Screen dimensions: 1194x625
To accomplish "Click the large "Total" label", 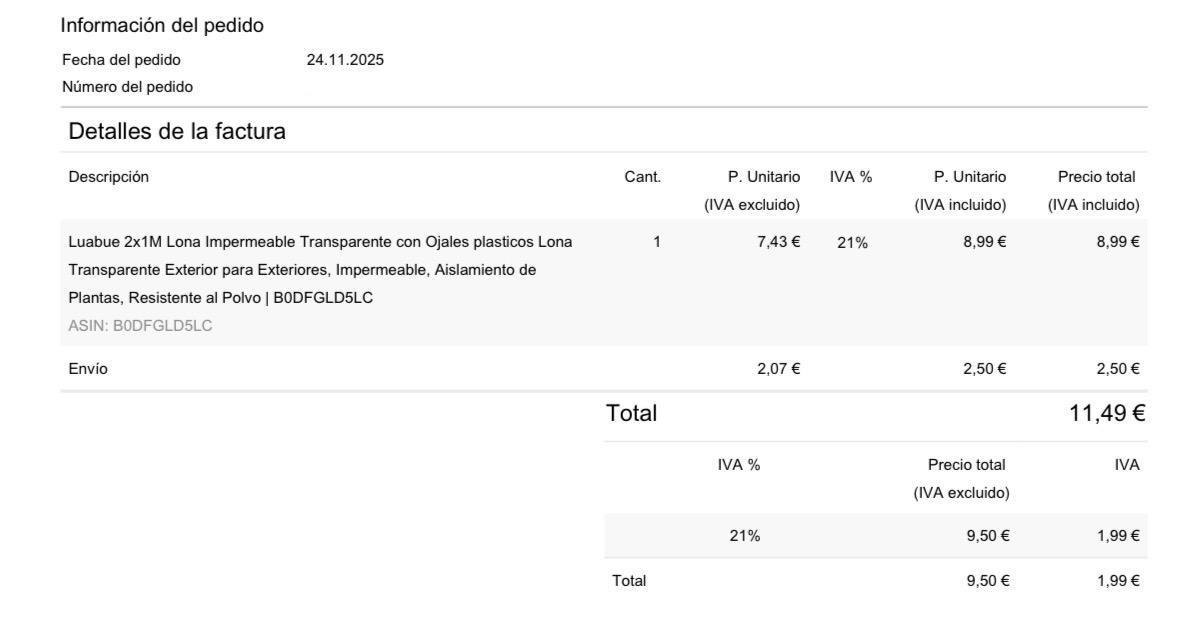I will click(631, 413).
